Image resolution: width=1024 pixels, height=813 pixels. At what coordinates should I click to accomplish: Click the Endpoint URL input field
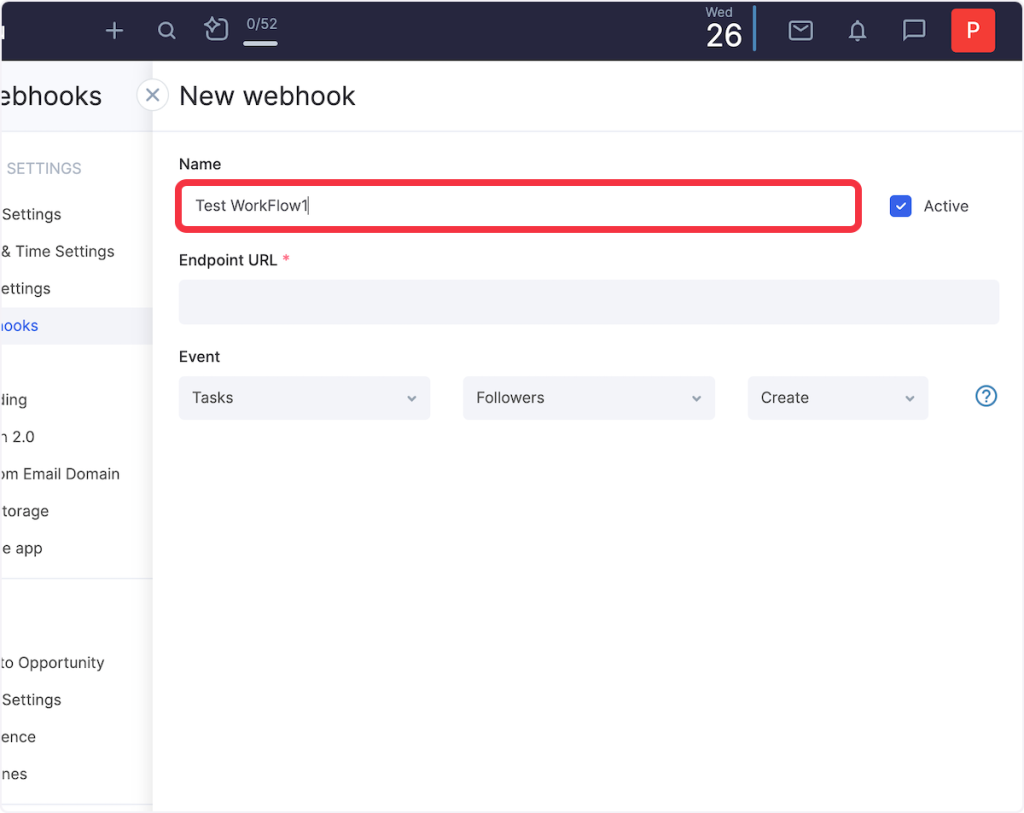(x=588, y=302)
